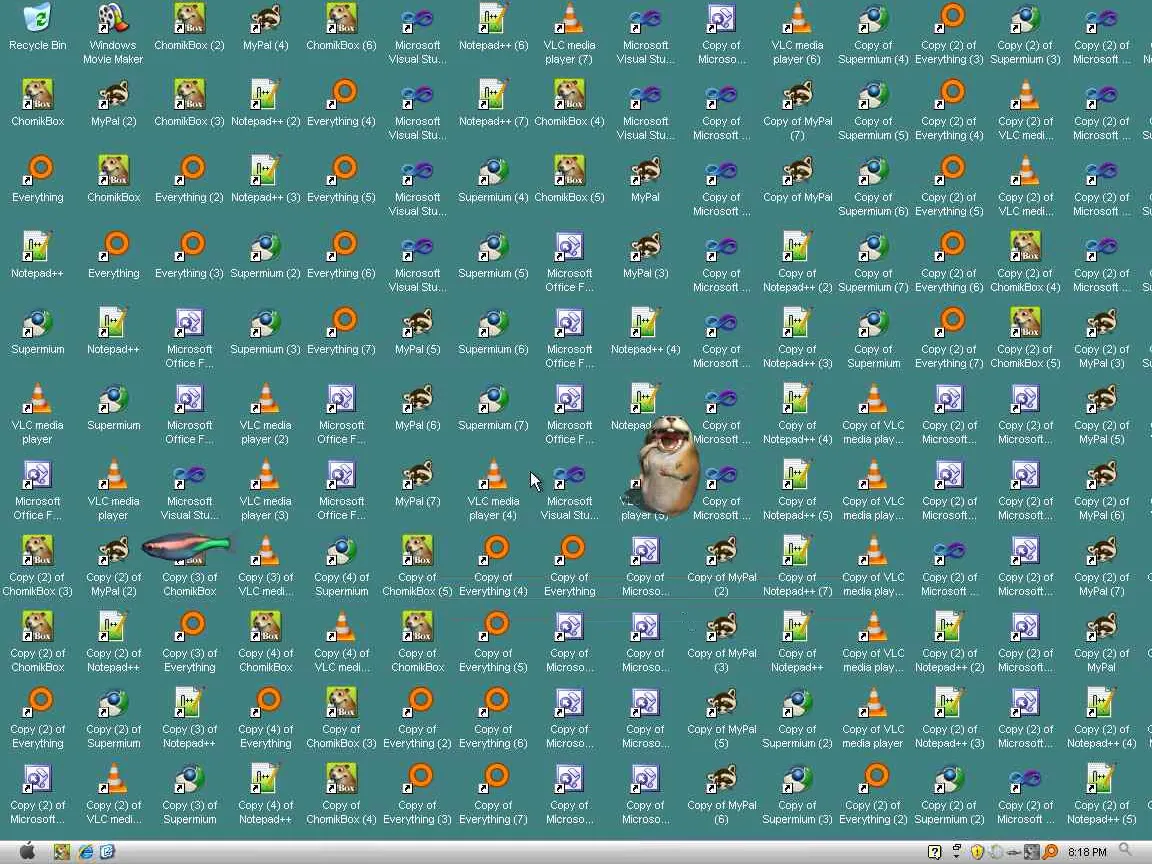Click Copy of Everything (4) shortcut

coord(493,566)
